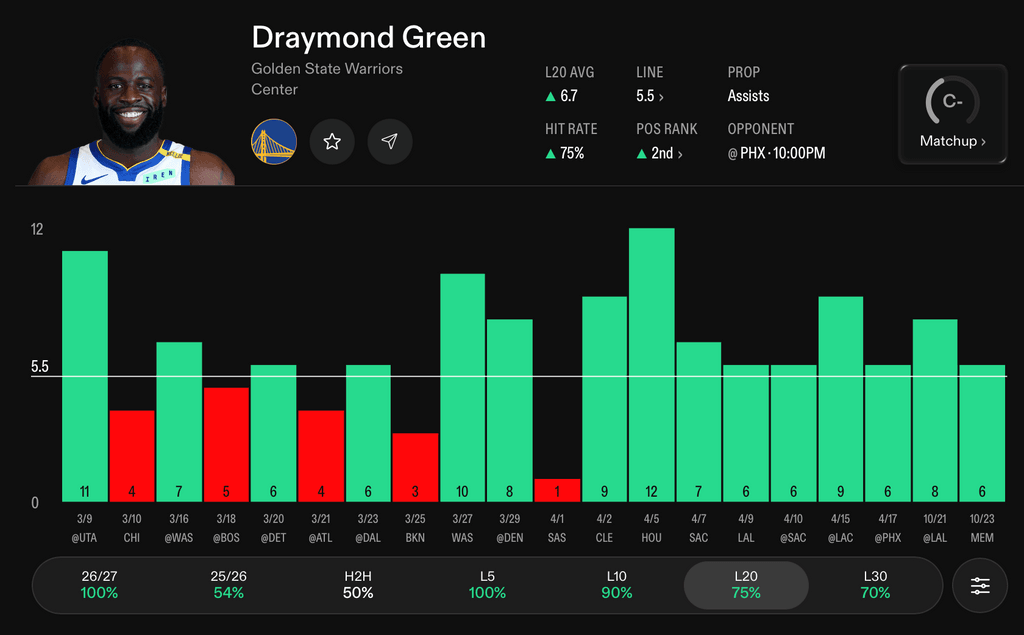Image resolution: width=1024 pixels, height=635 pixels.
Task: Expand the 5.5 line chevron
Action: click(662, 97)
